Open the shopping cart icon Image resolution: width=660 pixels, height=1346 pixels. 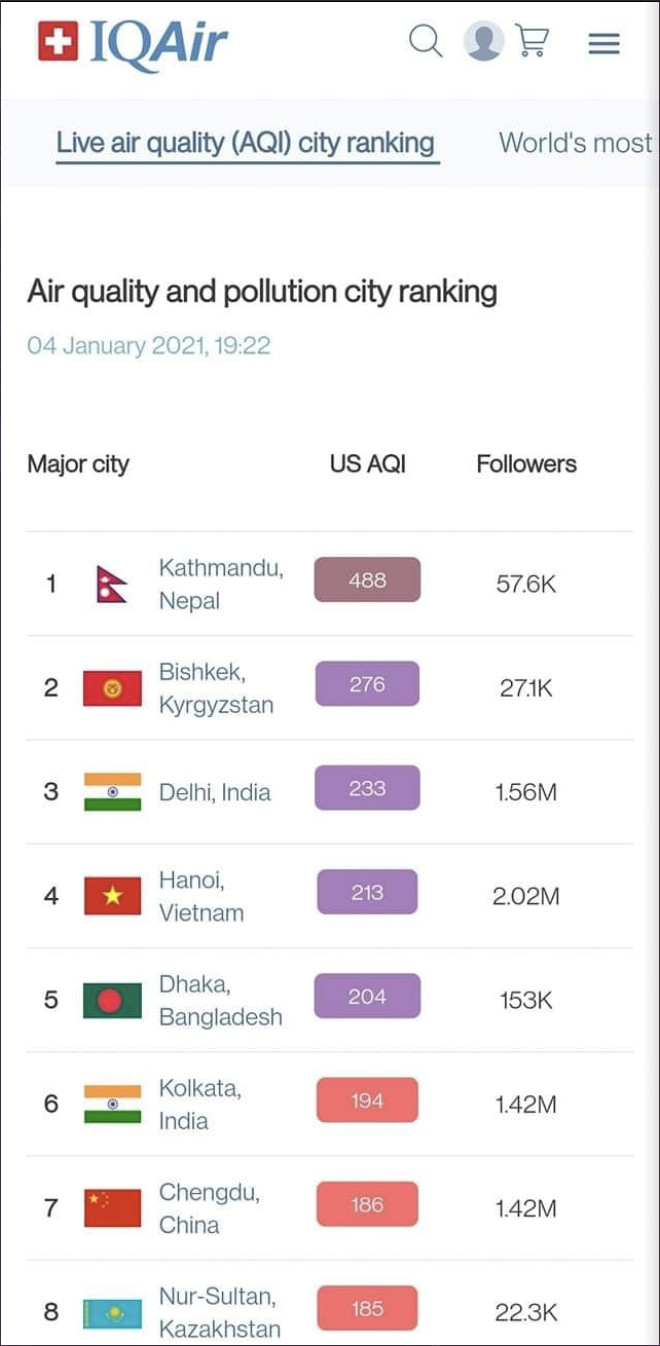pos(535,42)
